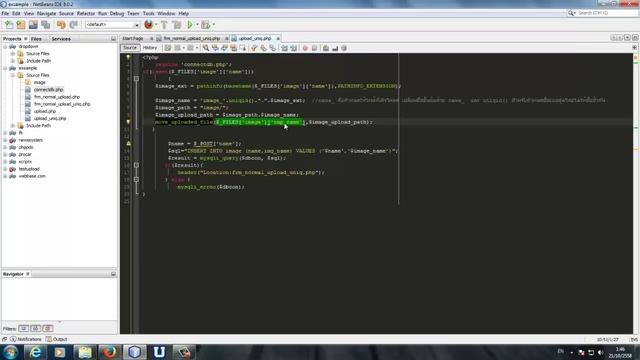Click the Undo toolbar icon

coord(61,25)
